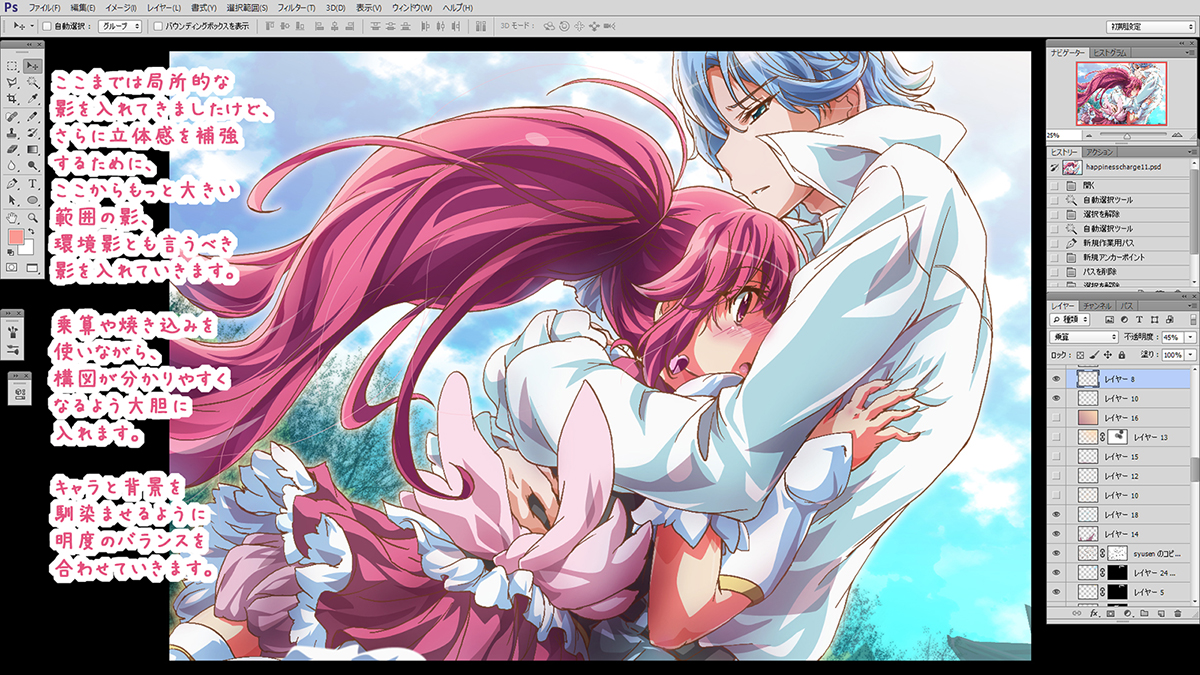
Task: Activate the Hand tool
Action: (x=12, y=217)
